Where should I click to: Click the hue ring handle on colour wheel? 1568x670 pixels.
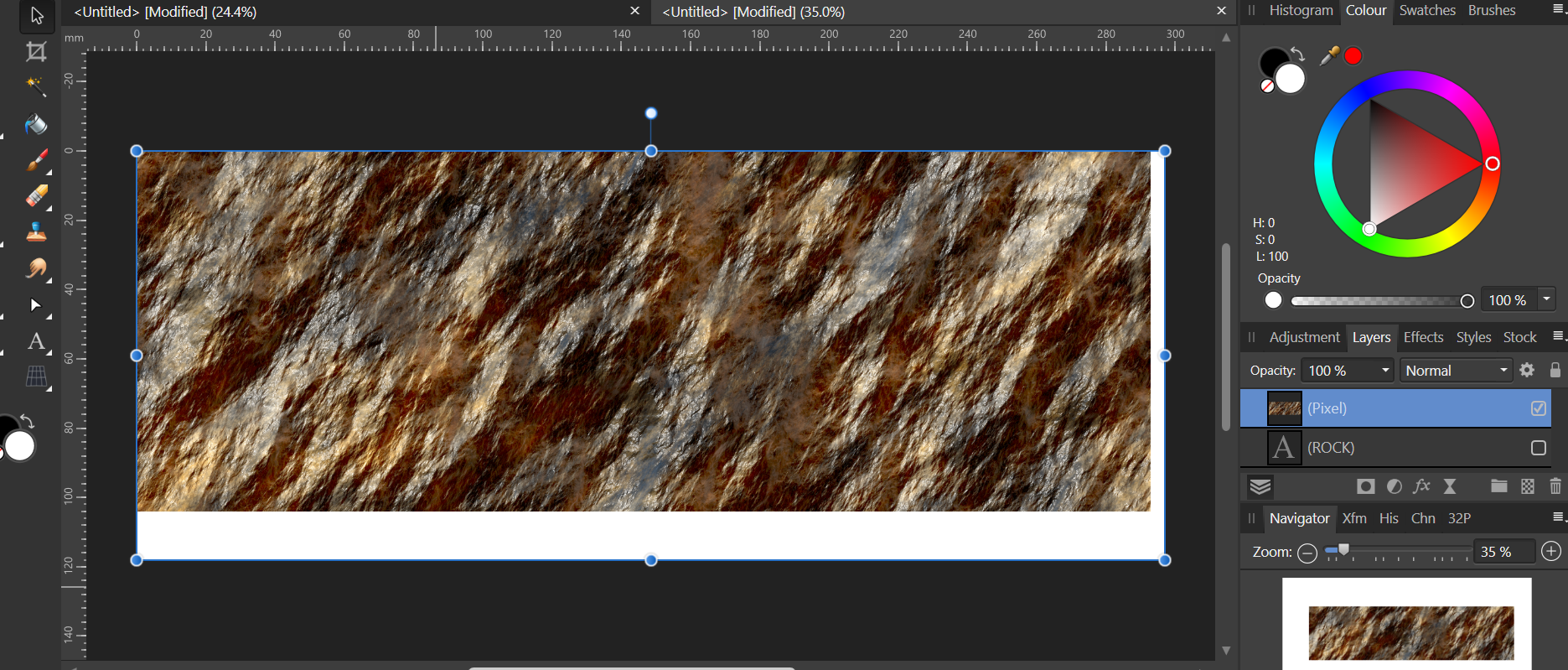tap(1492, 164)
